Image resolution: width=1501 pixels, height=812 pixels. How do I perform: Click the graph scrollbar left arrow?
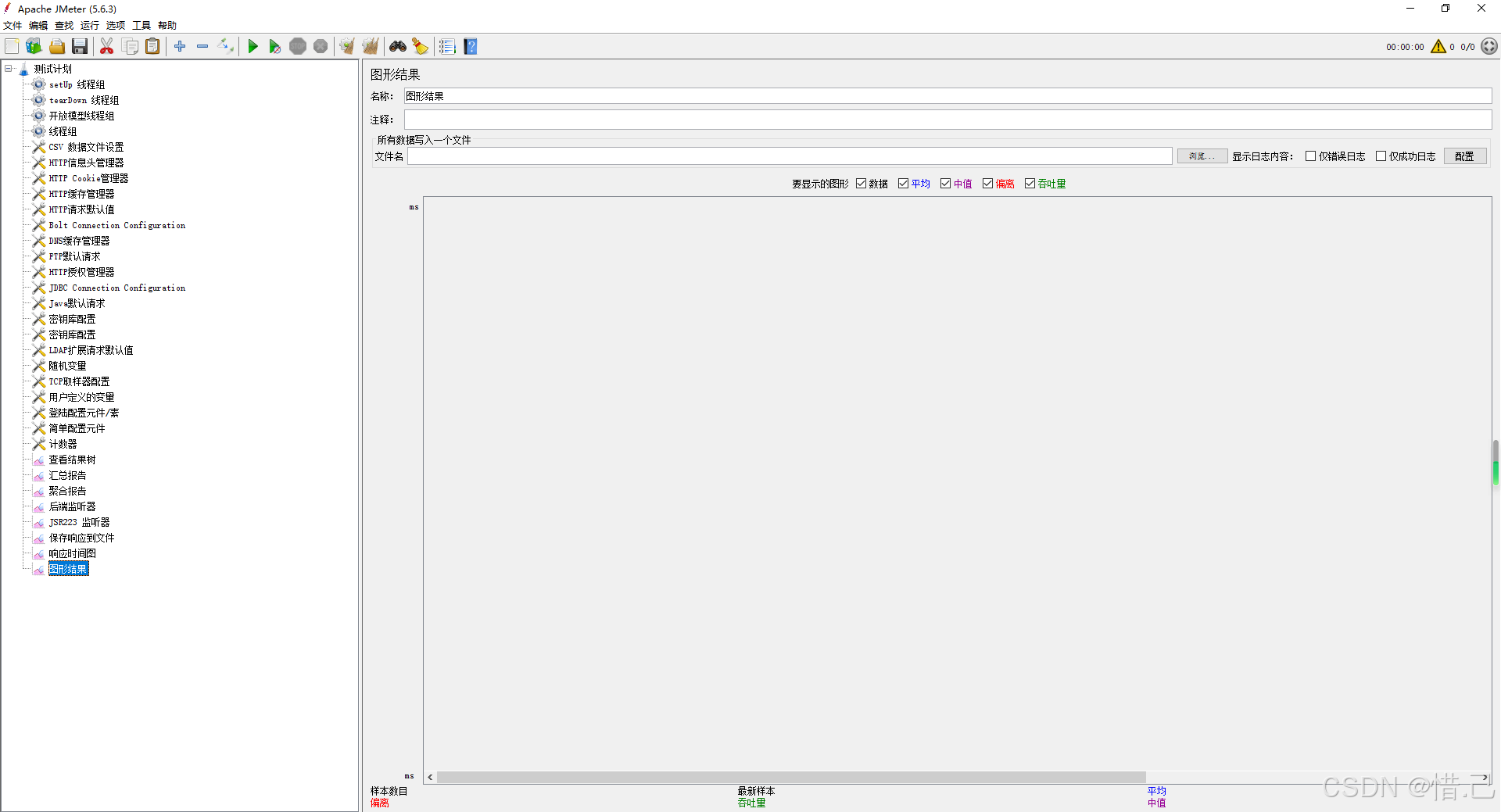(x=430, y=778)
